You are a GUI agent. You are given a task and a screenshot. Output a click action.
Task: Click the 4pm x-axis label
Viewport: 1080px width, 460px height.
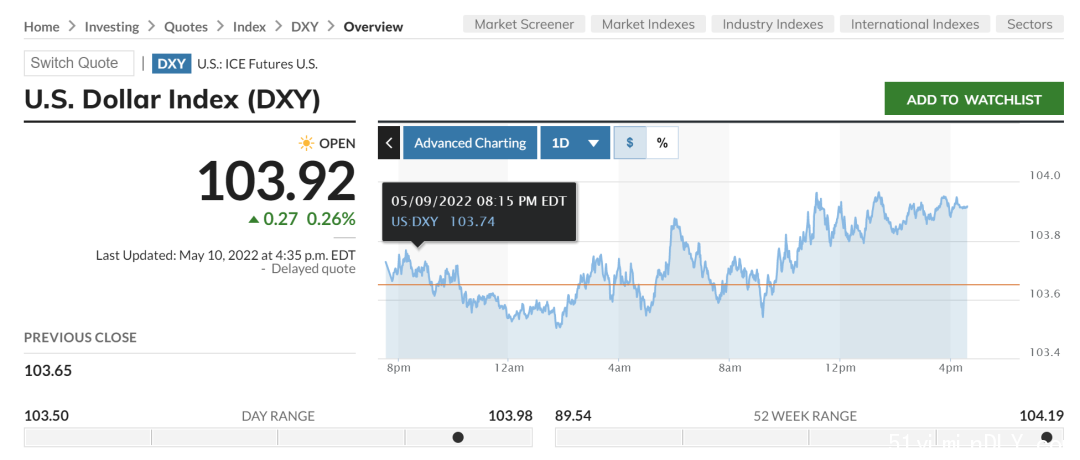[x=951, y=368]
